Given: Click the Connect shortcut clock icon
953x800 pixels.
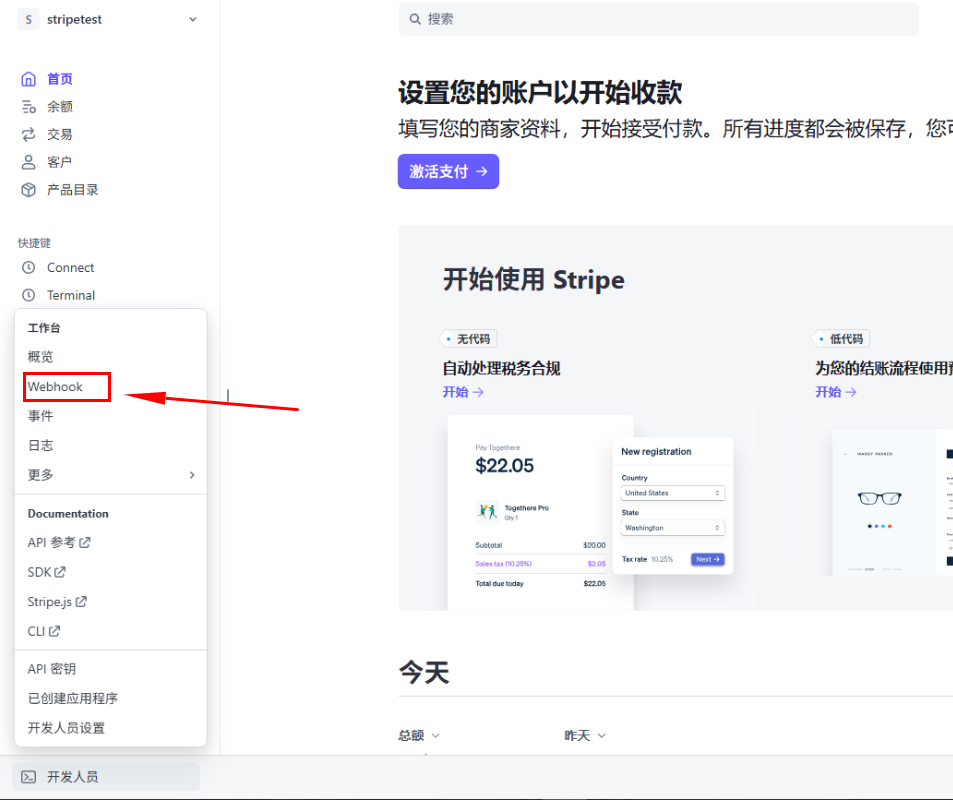Looking at the screenshot, I should pyautogui.click(x=29, y=268).
